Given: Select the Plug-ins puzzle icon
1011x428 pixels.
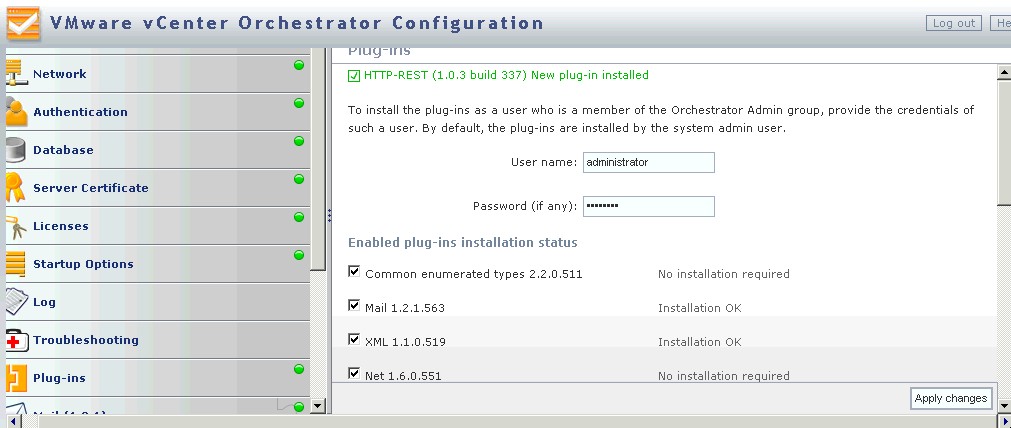Looking at the screenshot, I should tap(16, 378).
